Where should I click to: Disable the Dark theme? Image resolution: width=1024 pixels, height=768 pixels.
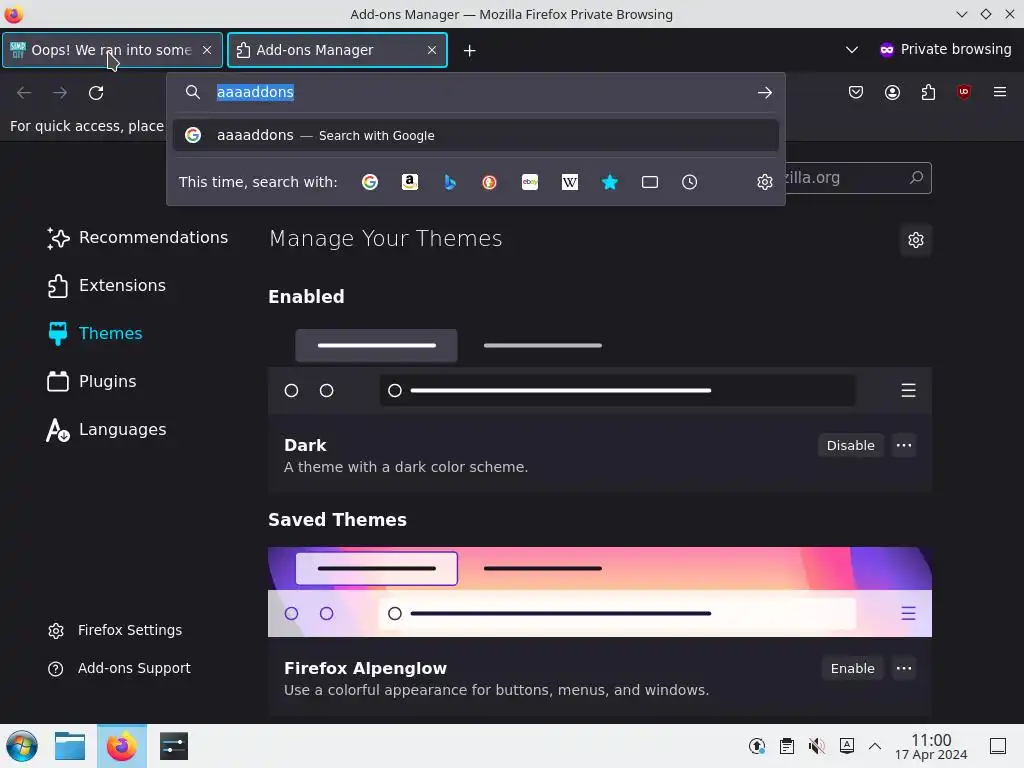pyautogui.click(x=850, y=445)
